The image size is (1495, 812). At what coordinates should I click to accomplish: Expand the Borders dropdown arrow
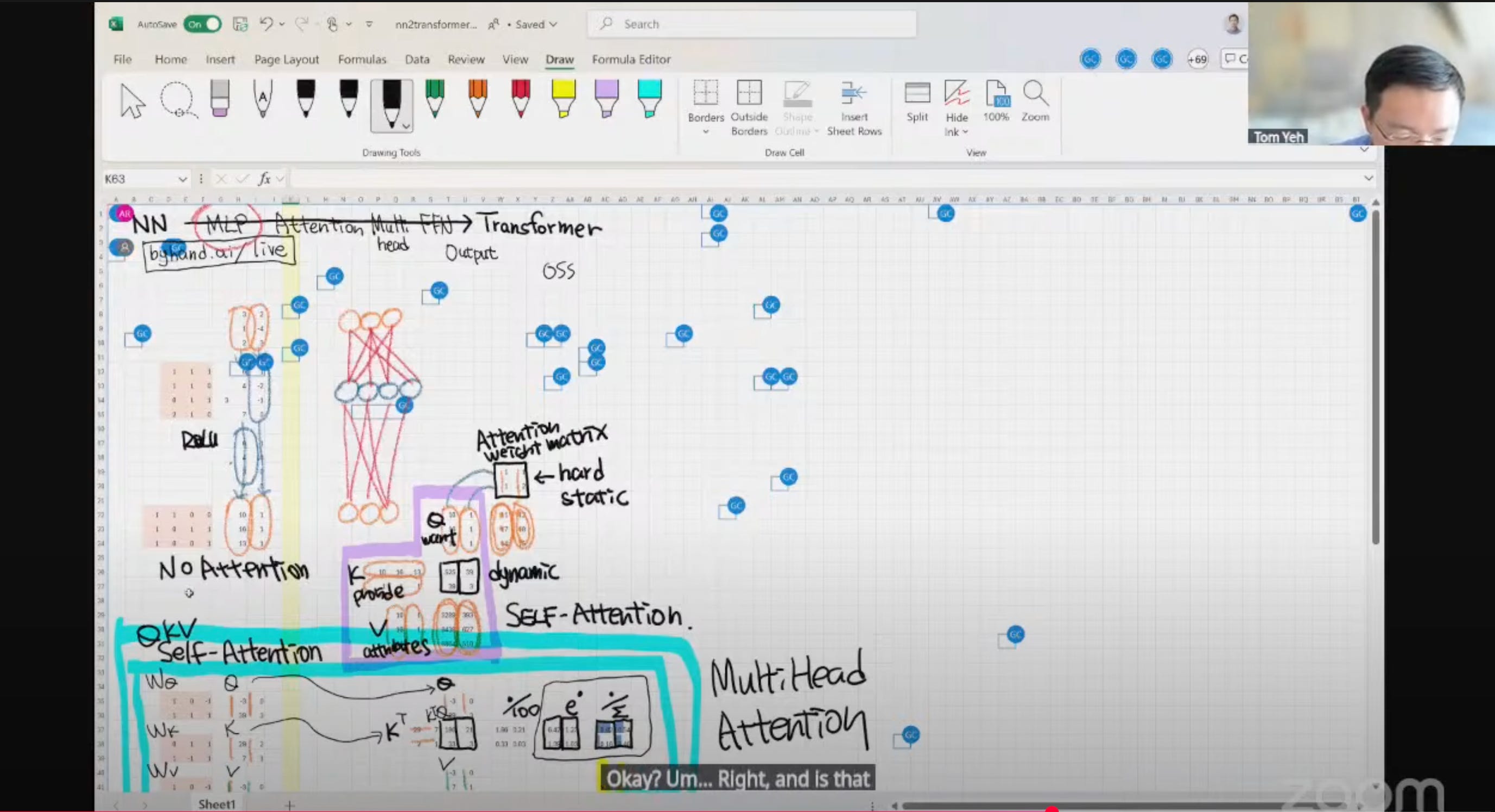(x=706, y=132)
